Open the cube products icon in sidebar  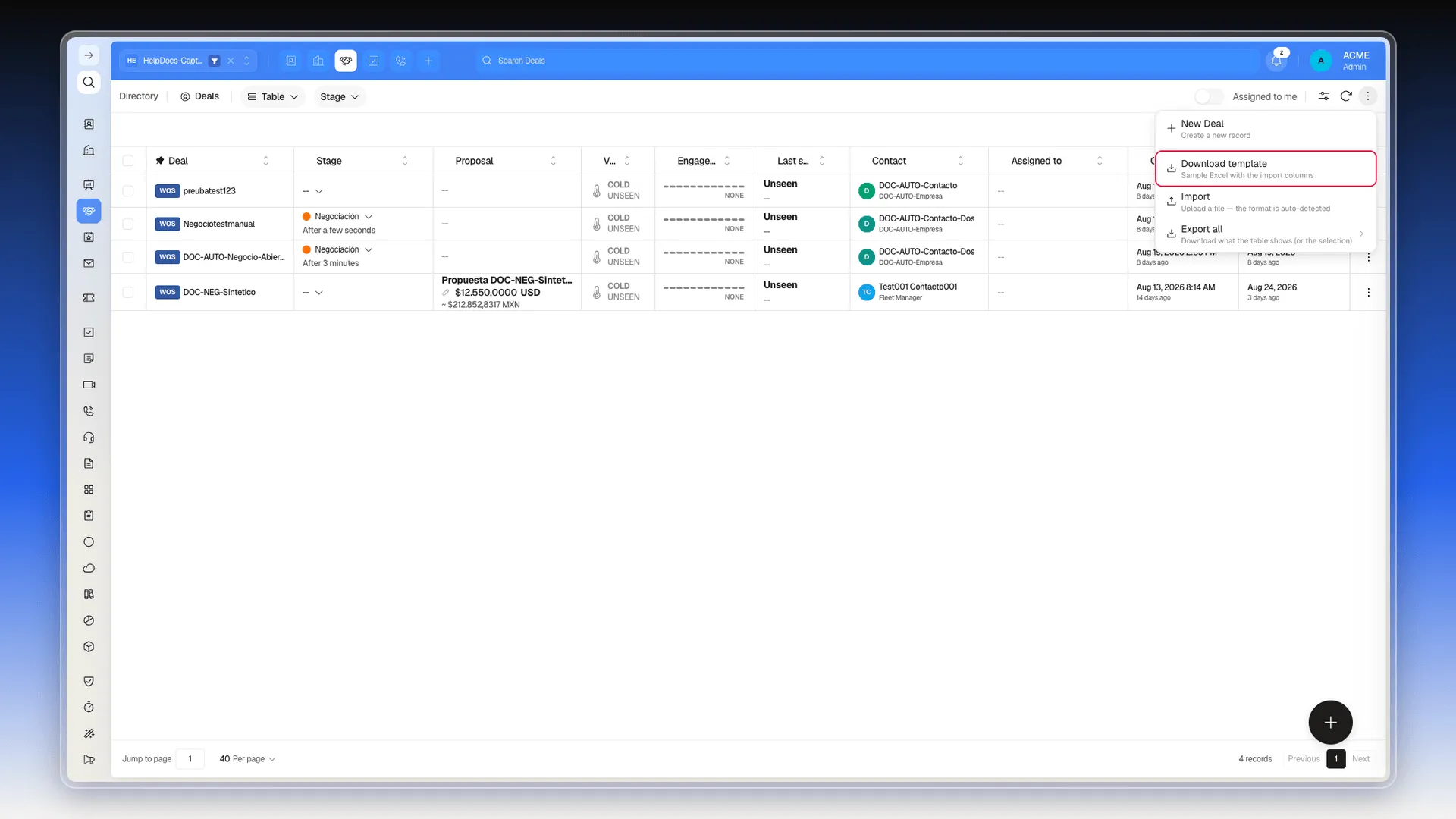[x=89, y=647]
